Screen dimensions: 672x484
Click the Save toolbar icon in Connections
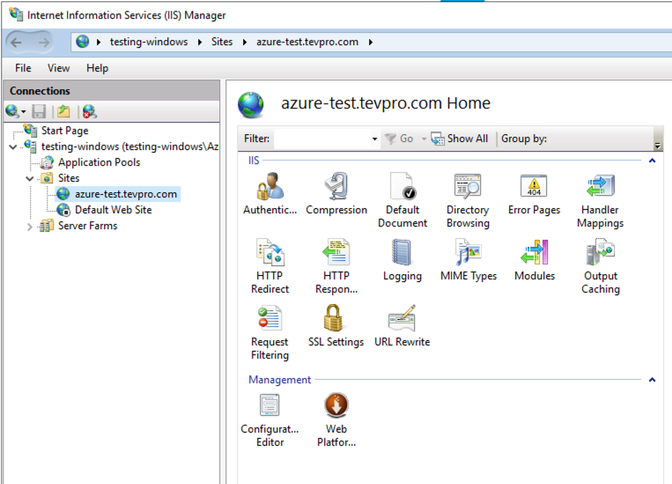tap(39, 111)
